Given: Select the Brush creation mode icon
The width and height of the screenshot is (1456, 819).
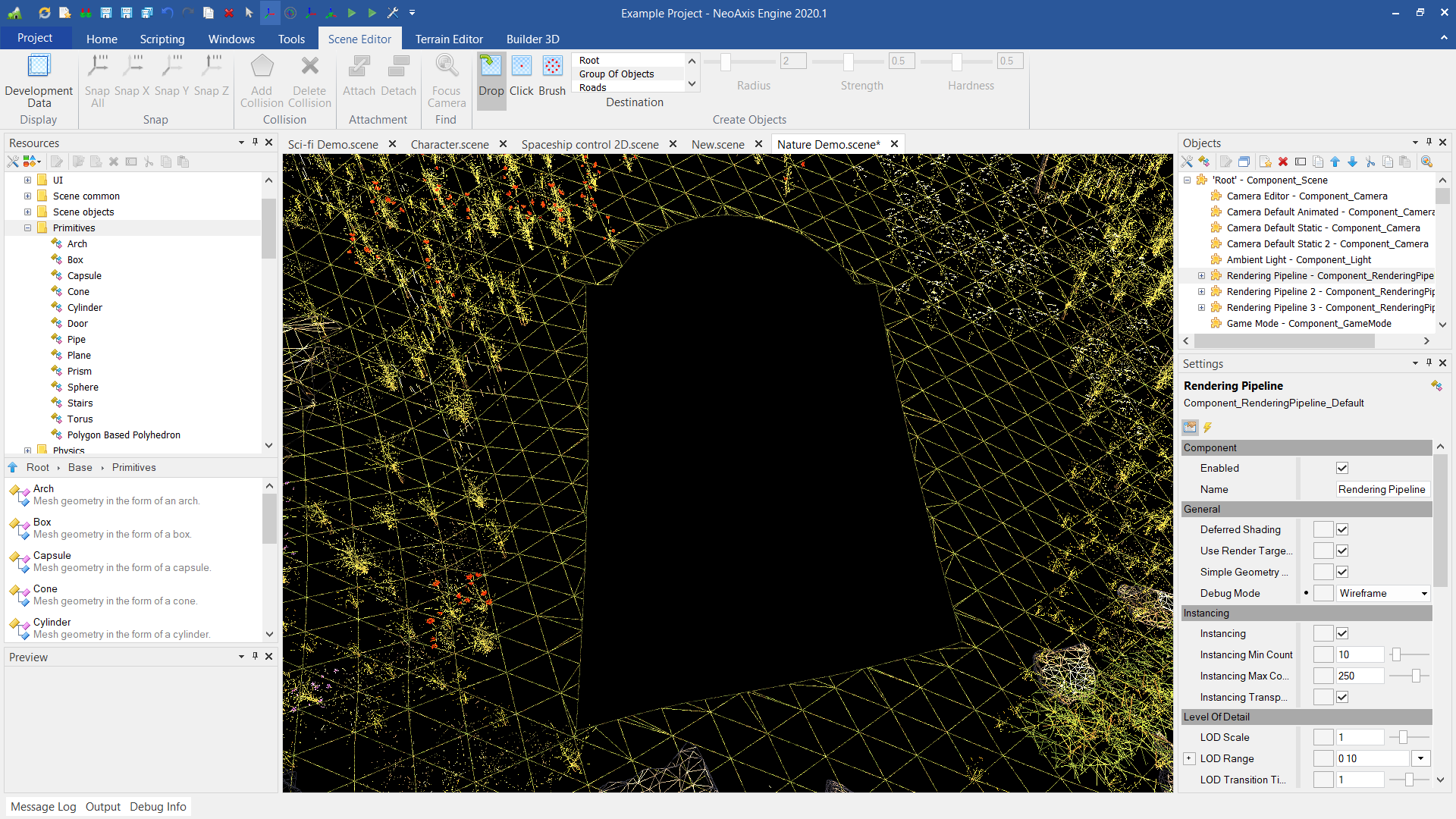Looking at the screenshot, I should pyautogui.click(x=552, y=67).
